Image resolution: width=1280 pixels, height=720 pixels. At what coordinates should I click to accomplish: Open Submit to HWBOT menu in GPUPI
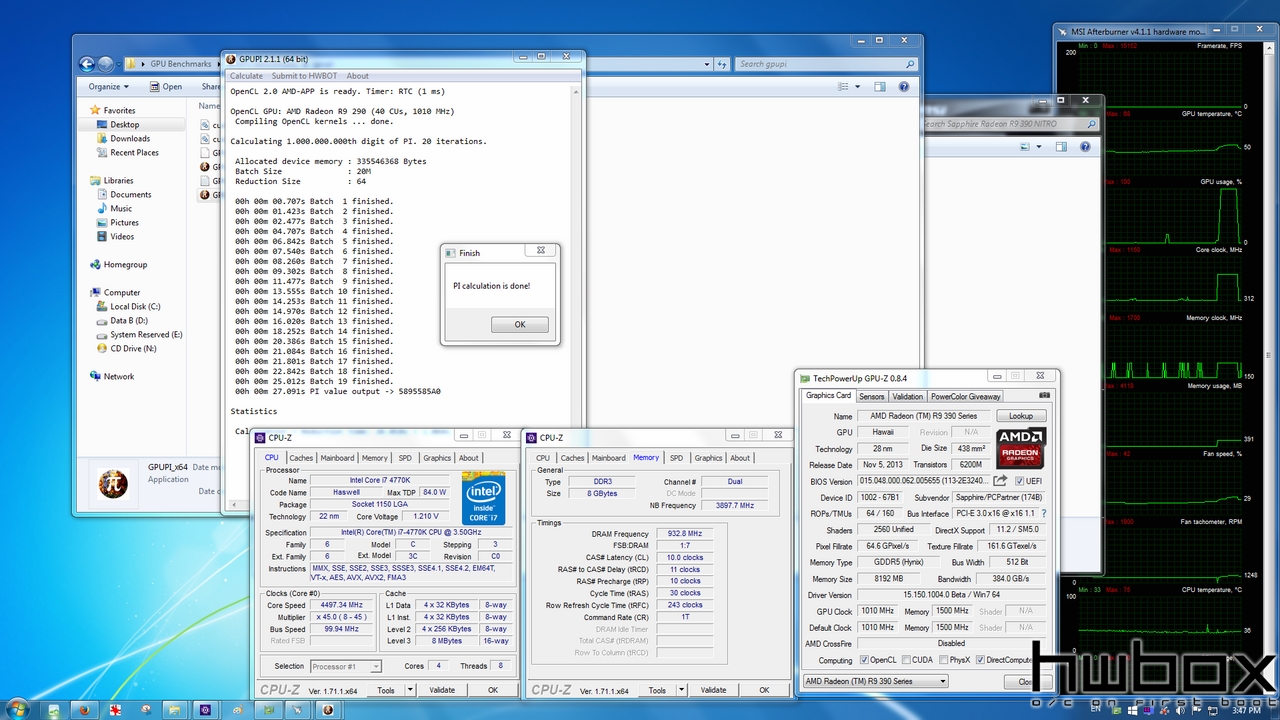tap(305, 76)
